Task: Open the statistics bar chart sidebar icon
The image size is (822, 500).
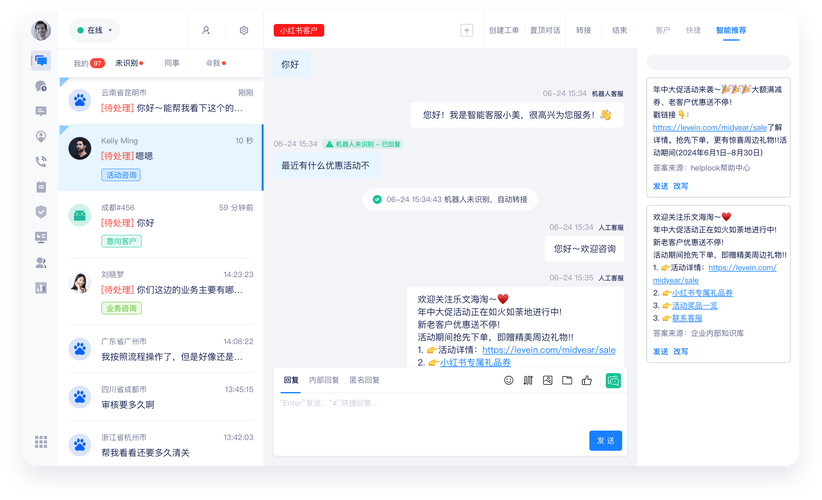Action: click(41, 288)
